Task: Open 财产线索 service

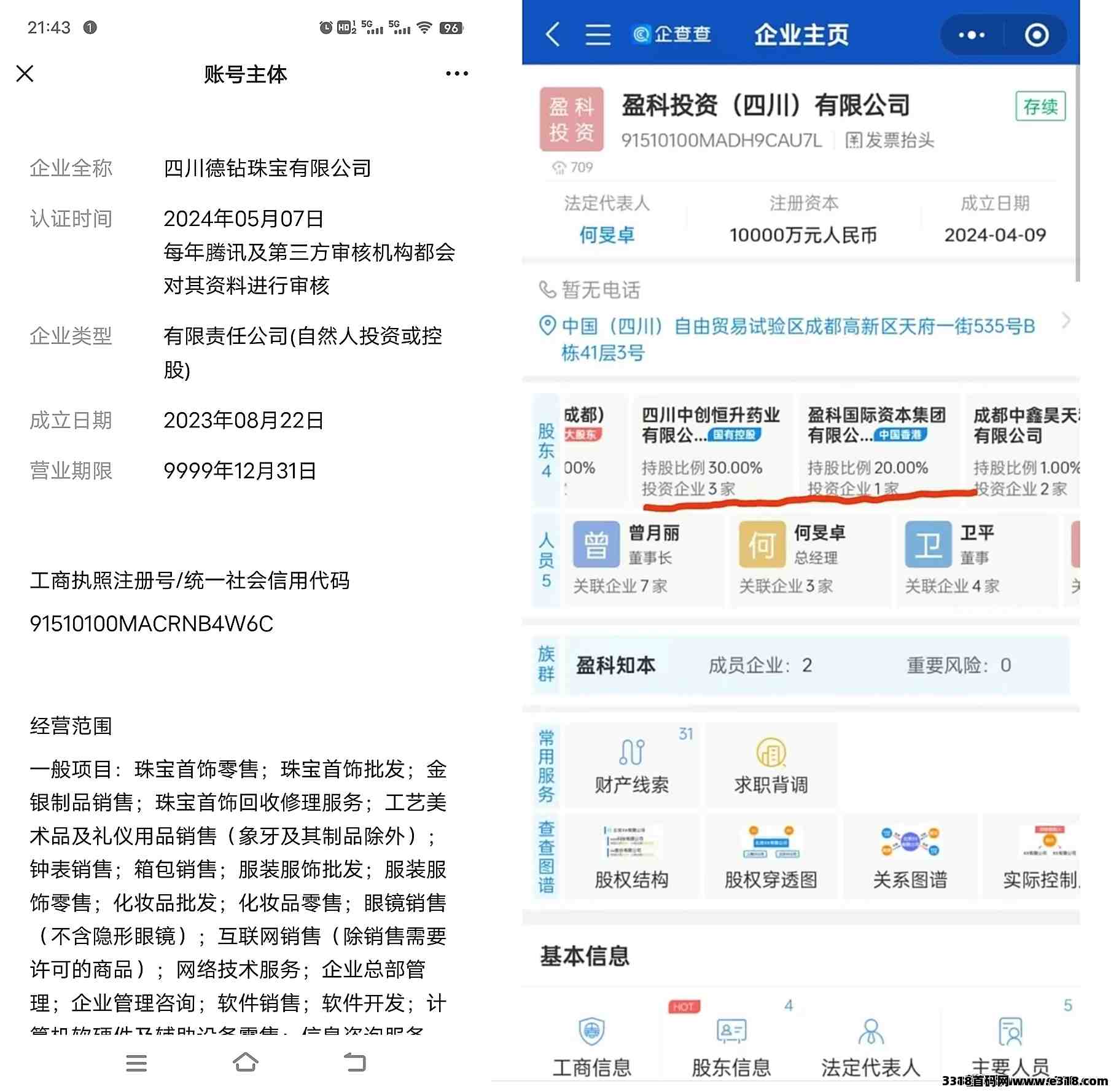Action: click(631, 765)
